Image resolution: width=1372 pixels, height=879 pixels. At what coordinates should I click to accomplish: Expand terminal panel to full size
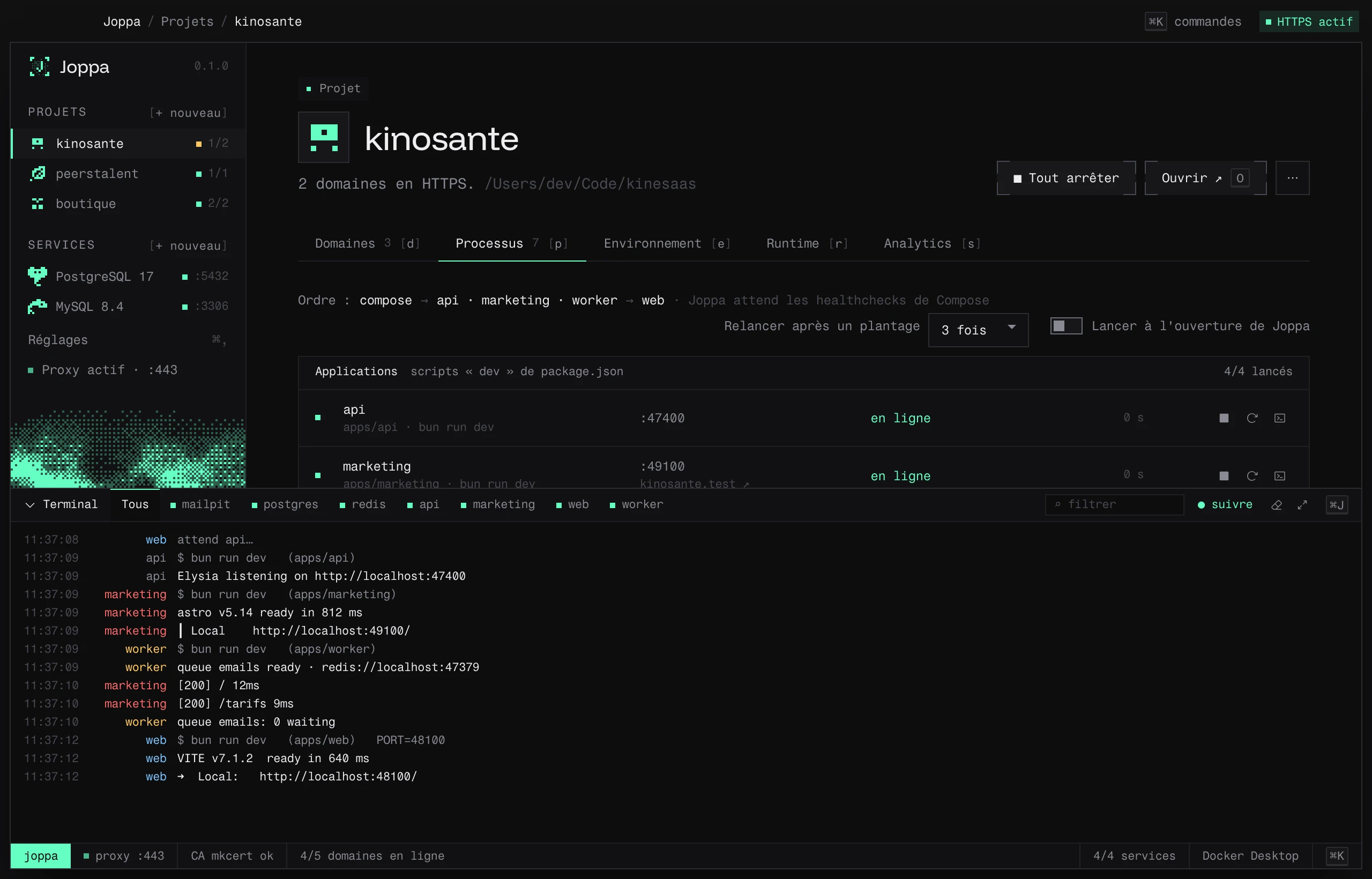(x=1302, y=505)
